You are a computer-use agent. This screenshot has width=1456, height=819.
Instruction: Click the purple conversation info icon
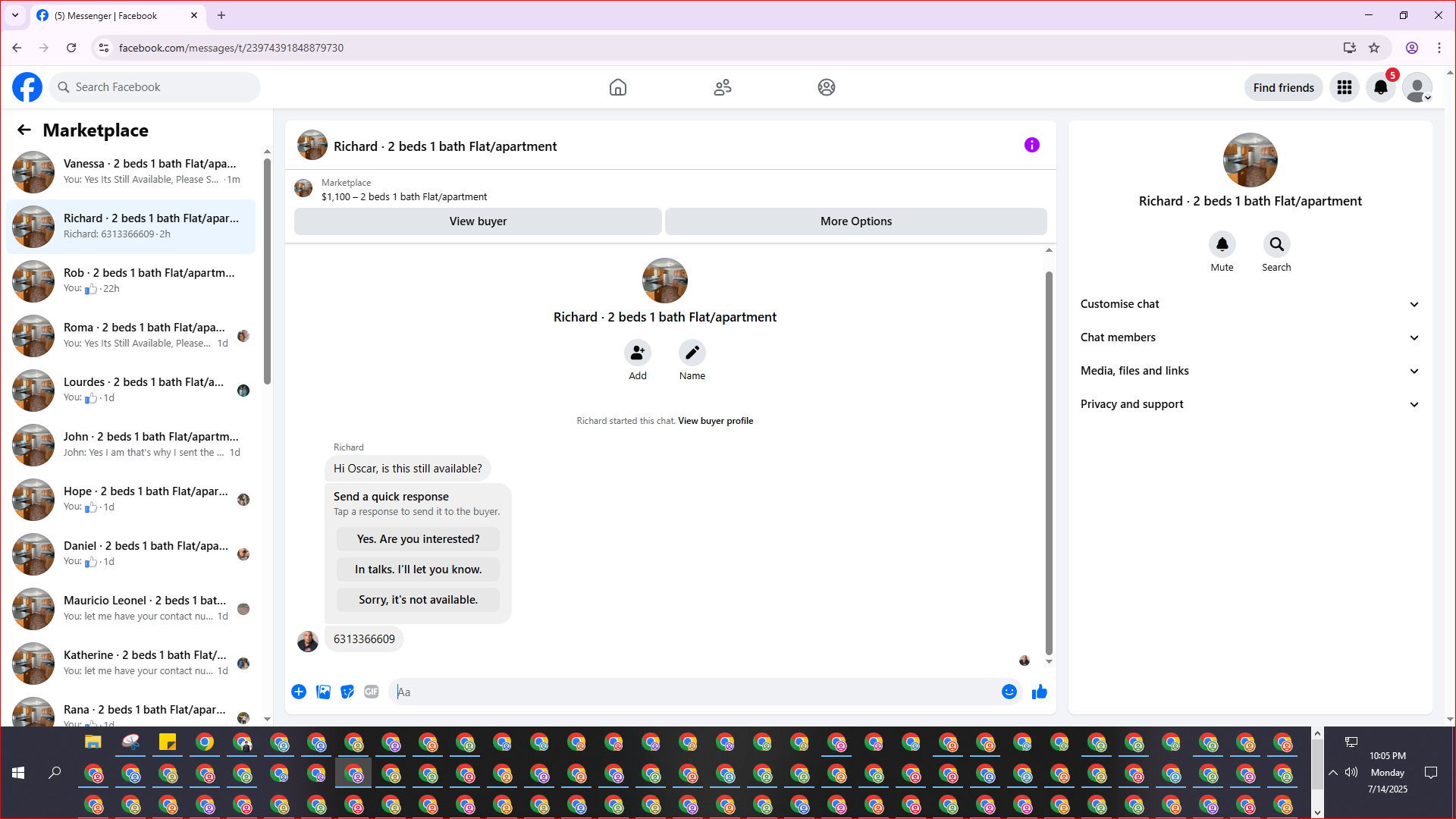[1031, 145]
